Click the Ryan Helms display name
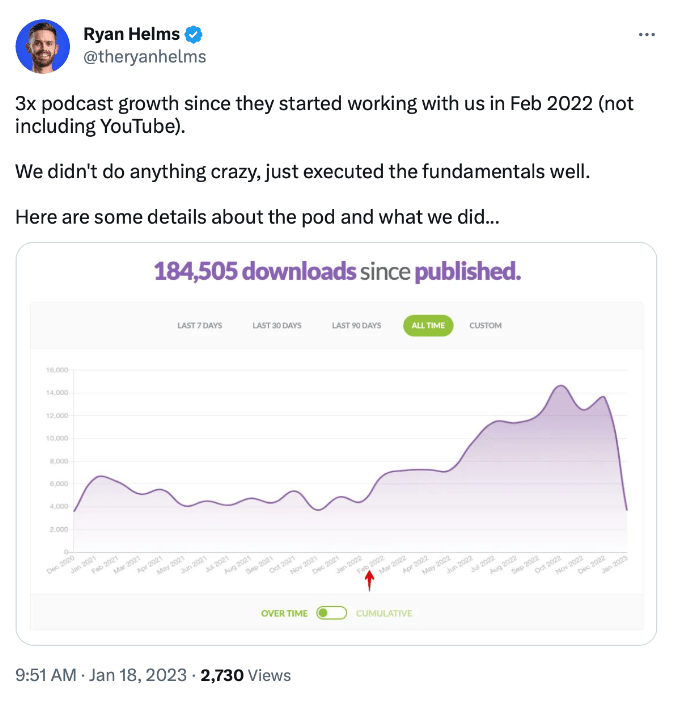This screenshot has height=702, width=674. coord(131,34)
